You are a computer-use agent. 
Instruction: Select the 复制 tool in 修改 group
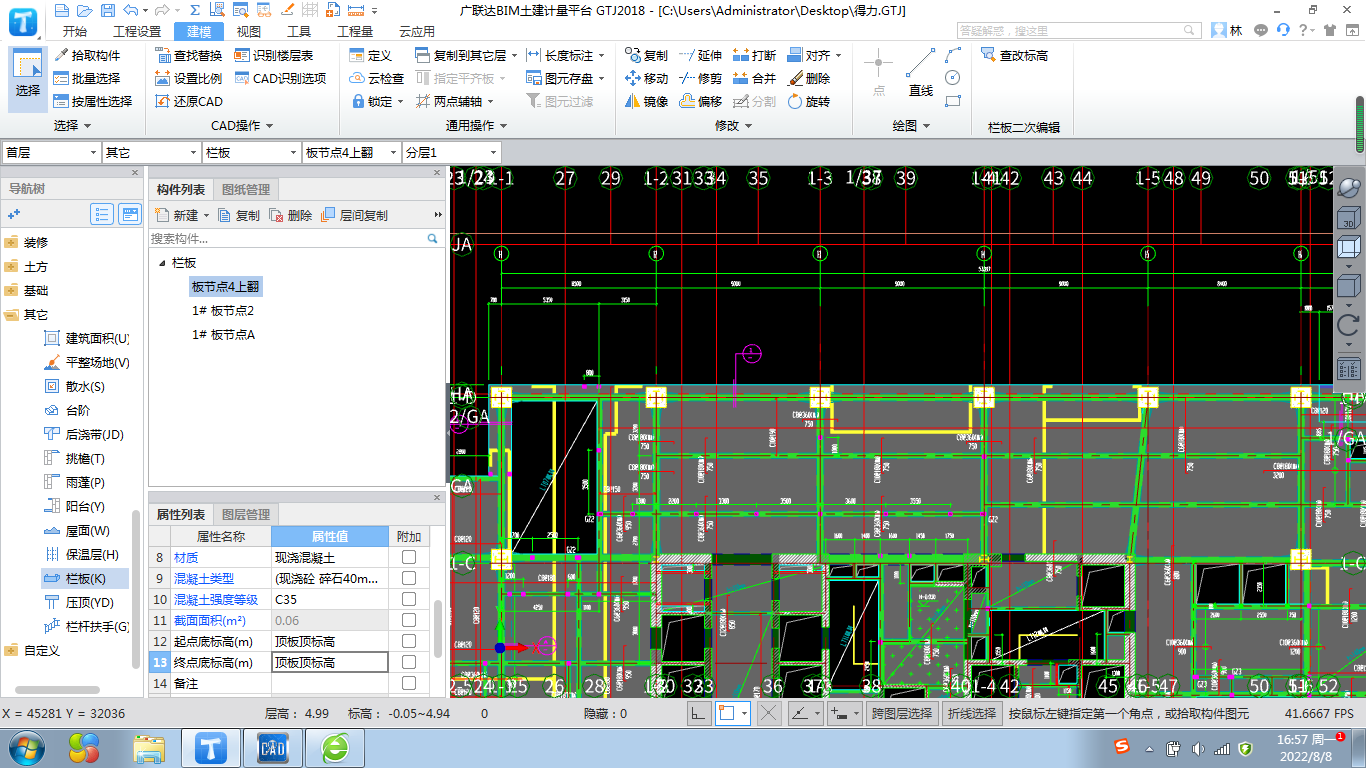coord(646,55)
